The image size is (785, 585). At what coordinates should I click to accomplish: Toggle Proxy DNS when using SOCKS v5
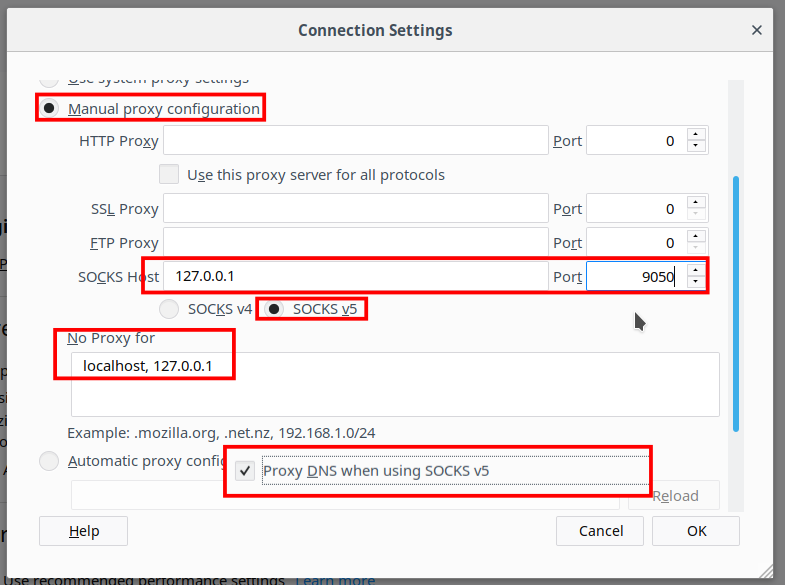[245, 471]
